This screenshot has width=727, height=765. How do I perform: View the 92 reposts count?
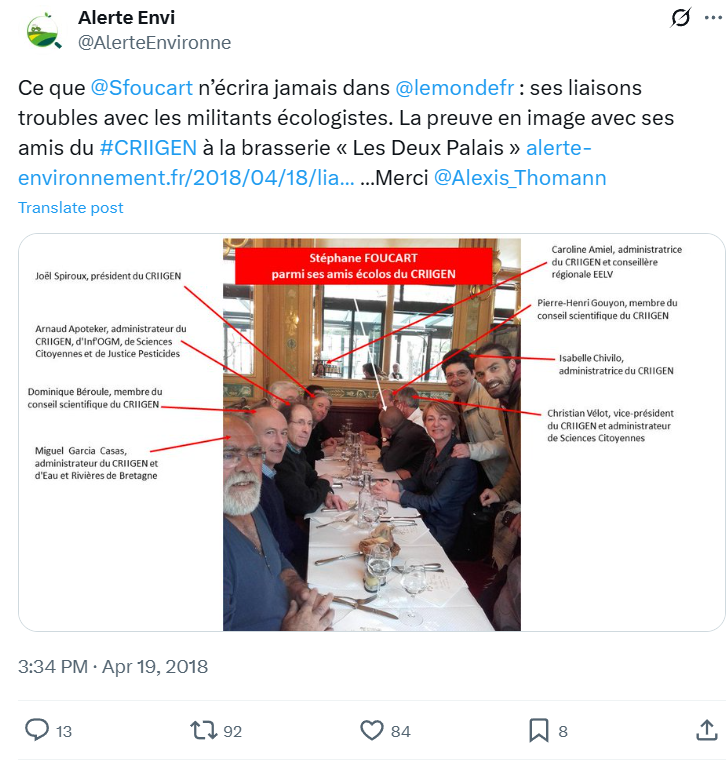tap(233, 731)
